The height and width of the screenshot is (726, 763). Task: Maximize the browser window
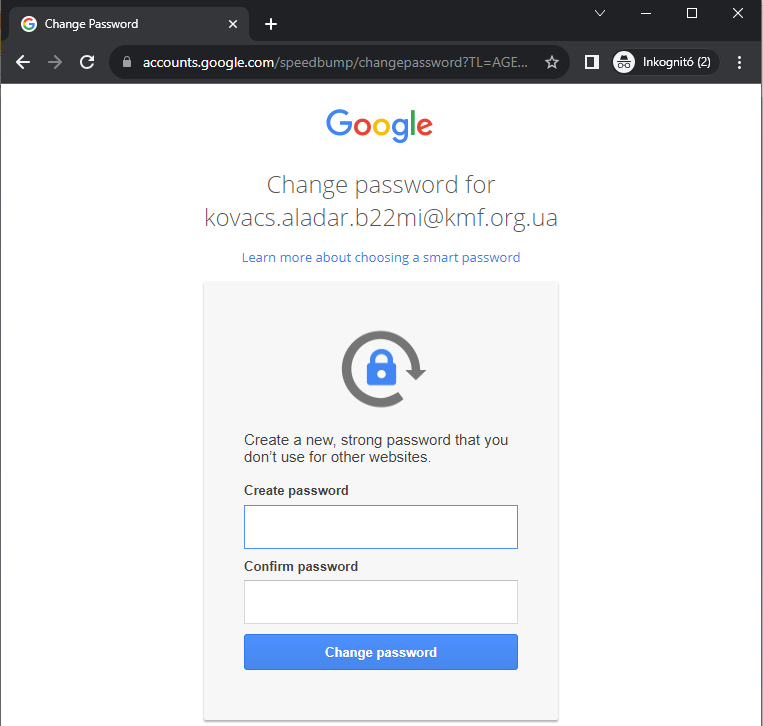[x=692, y=13]
